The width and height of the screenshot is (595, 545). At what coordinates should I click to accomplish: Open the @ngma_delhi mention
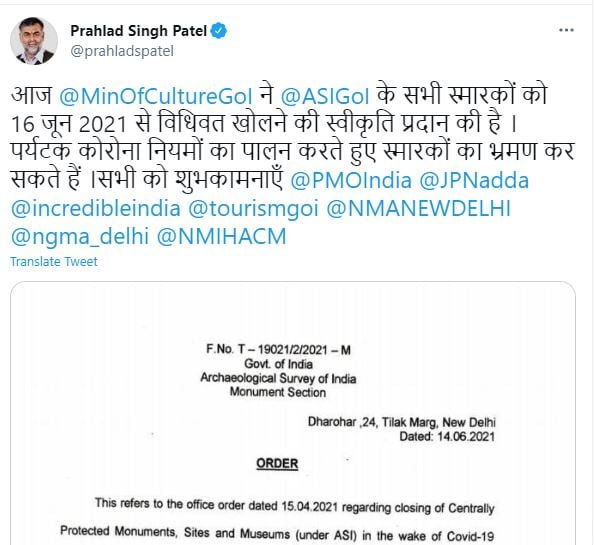tap(80, 236)
